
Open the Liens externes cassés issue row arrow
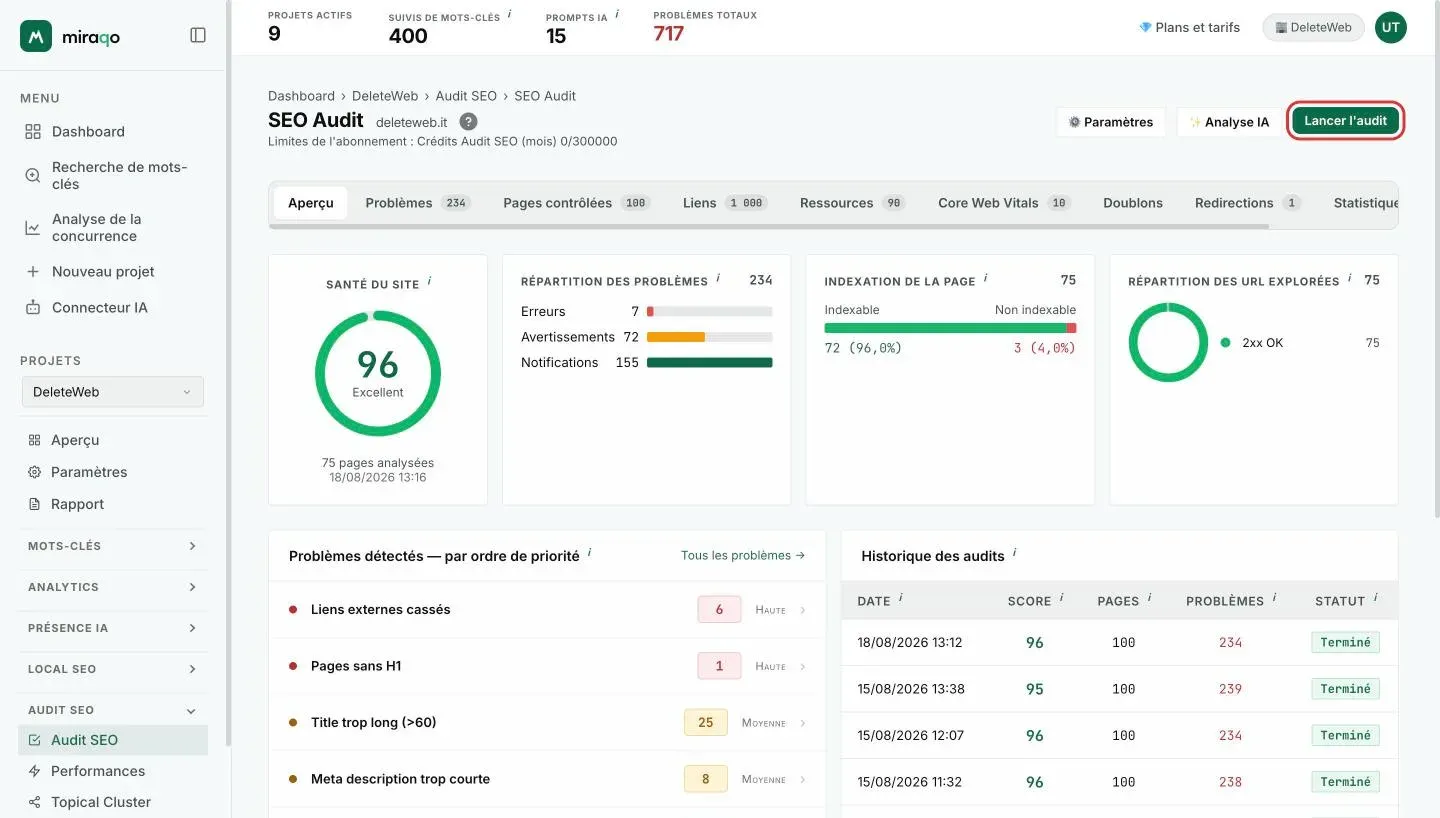803,610
